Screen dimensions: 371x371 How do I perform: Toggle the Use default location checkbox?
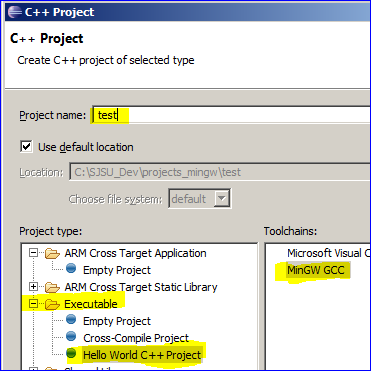(26, 147)
